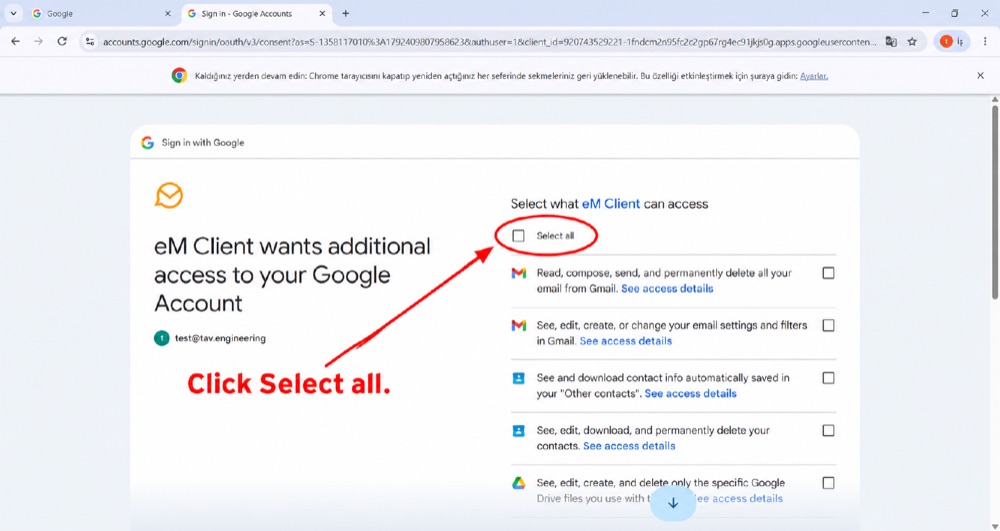Open the Chrome profile avatar button
The image size is (1000, 531).
click(952, 41)
